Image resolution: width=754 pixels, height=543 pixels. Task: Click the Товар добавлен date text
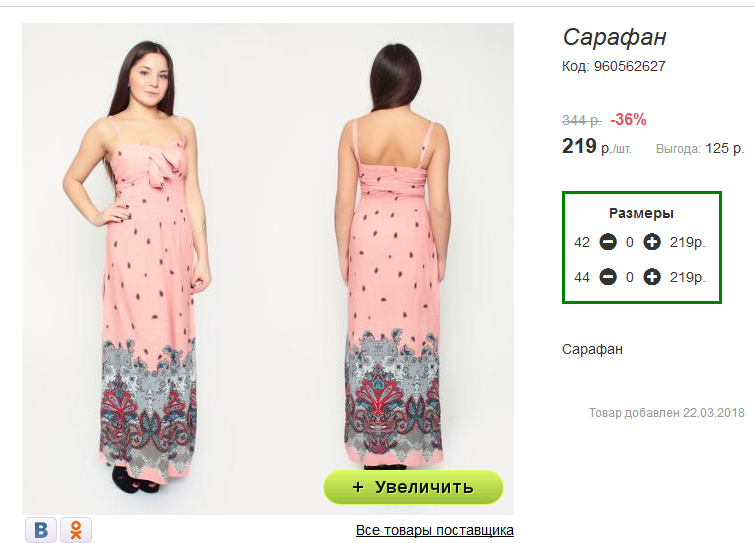click(666, 412)
